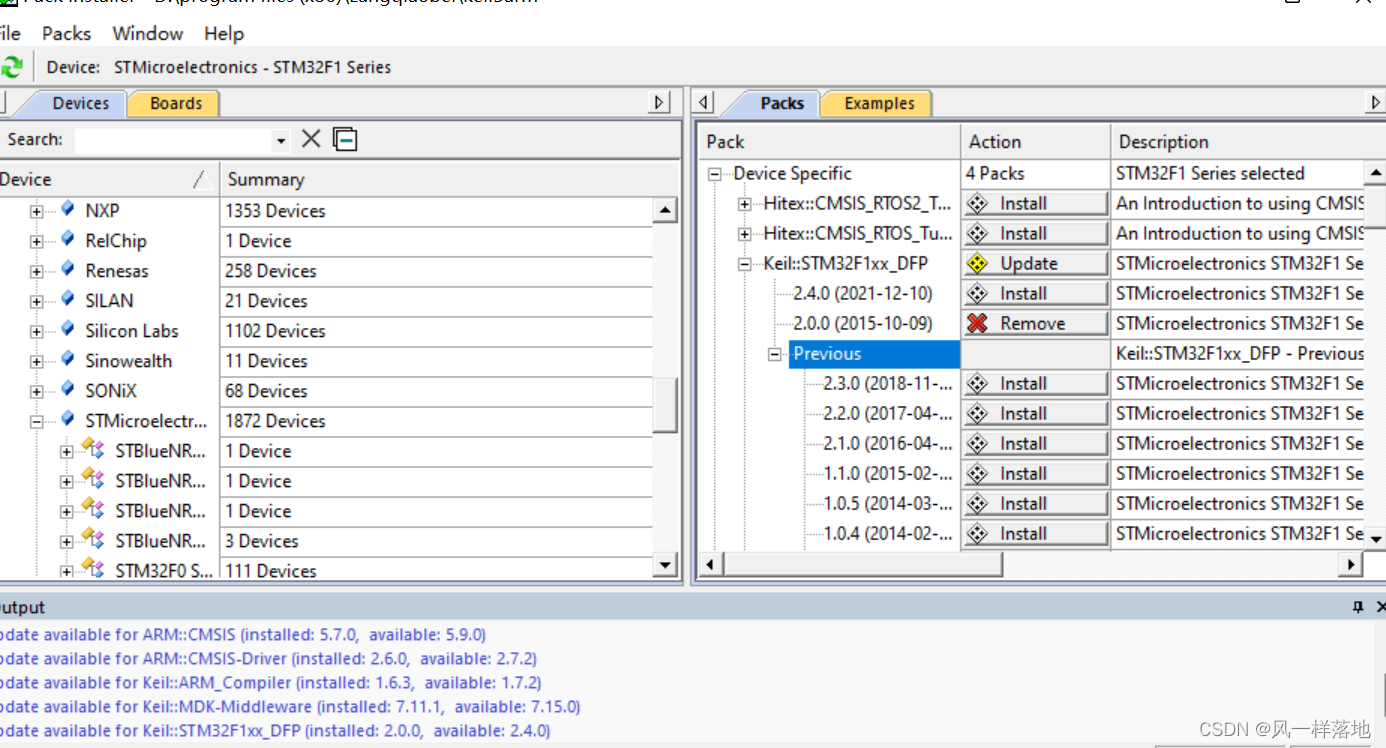1386x748 pixels.
Task: Click the packs horizontal scrollbar left arrow
Action: pyautogui.click(x=710, y=565)
